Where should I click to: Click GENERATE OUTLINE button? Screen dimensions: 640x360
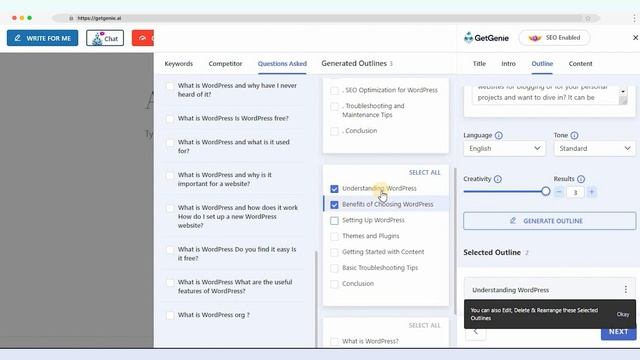(549, 221)
